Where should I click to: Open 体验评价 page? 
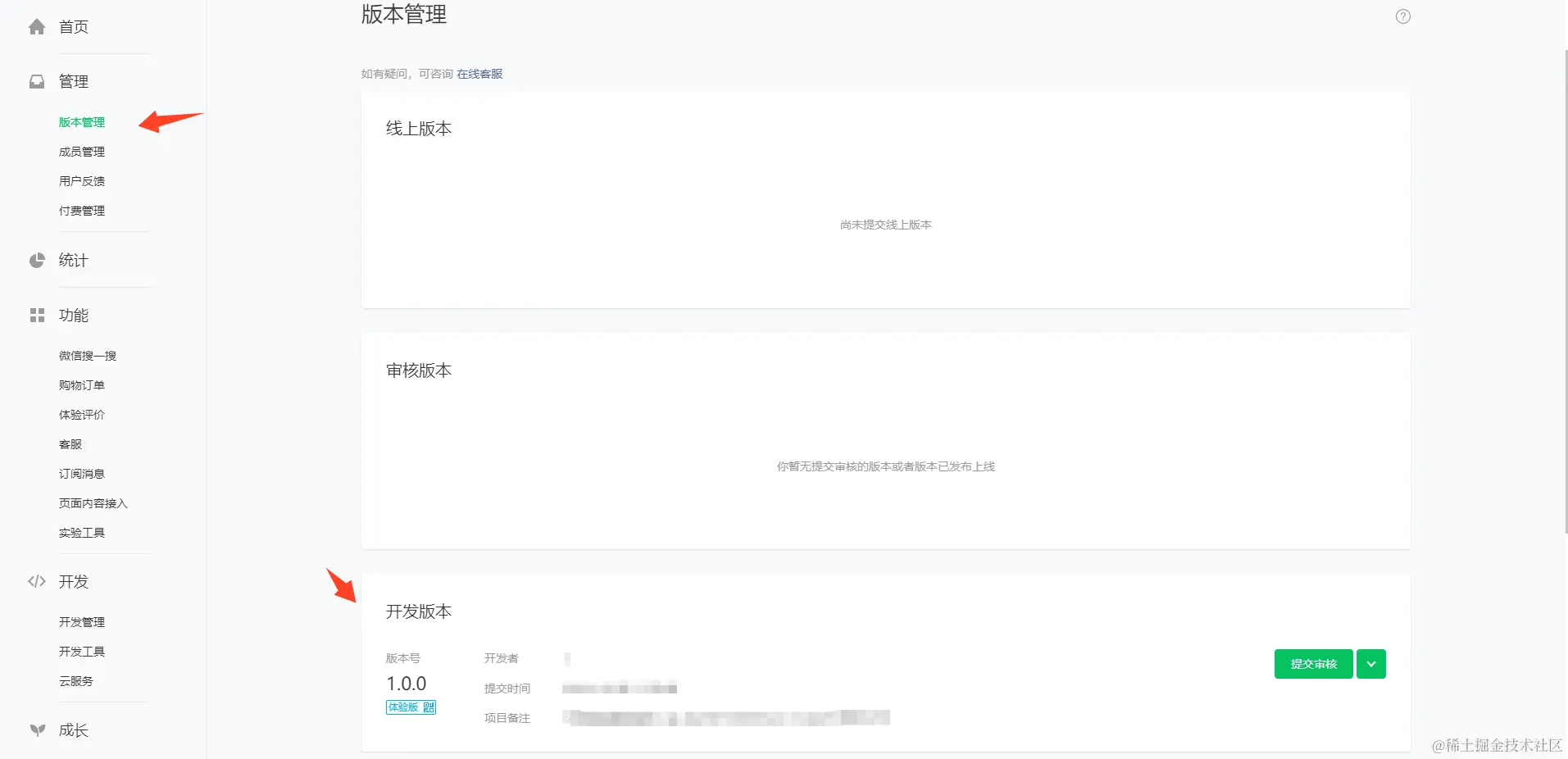[x=82, y=415]
